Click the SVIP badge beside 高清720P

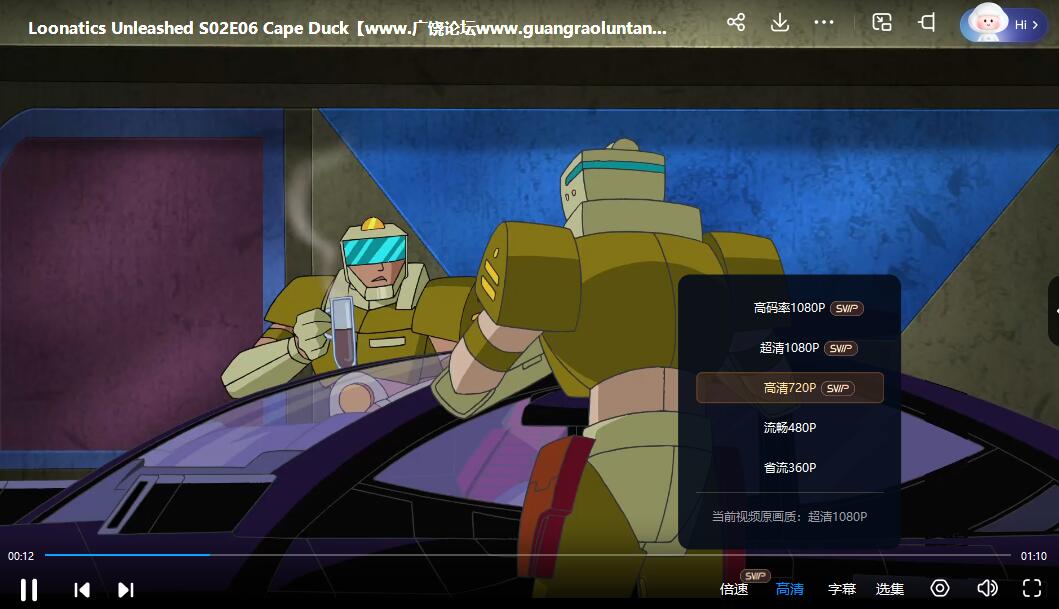click(837, 388)
